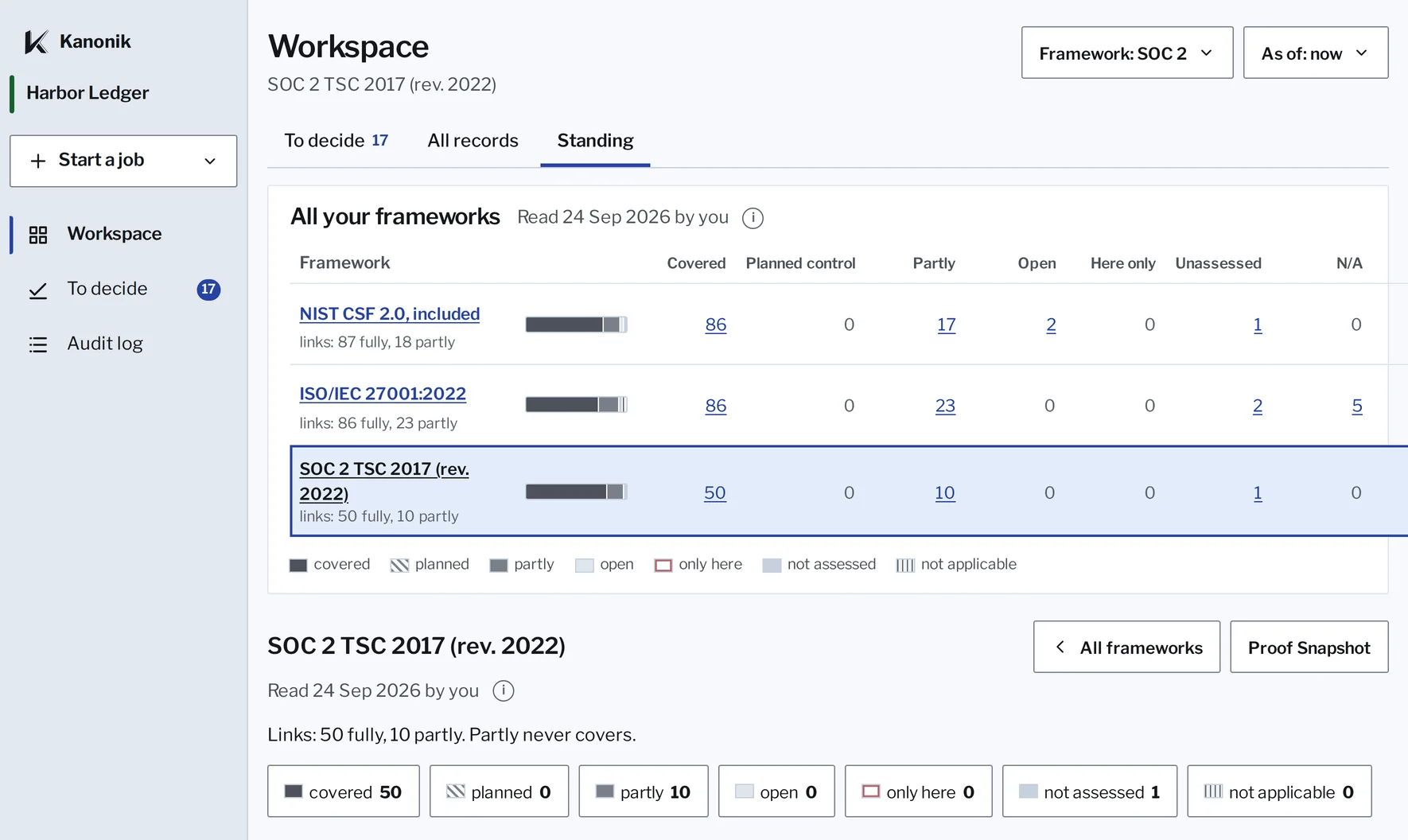The height and width of the screenshot is (840, 1408).
Task: Toggle the partly 10 filter chip
Action: [644, 791]
